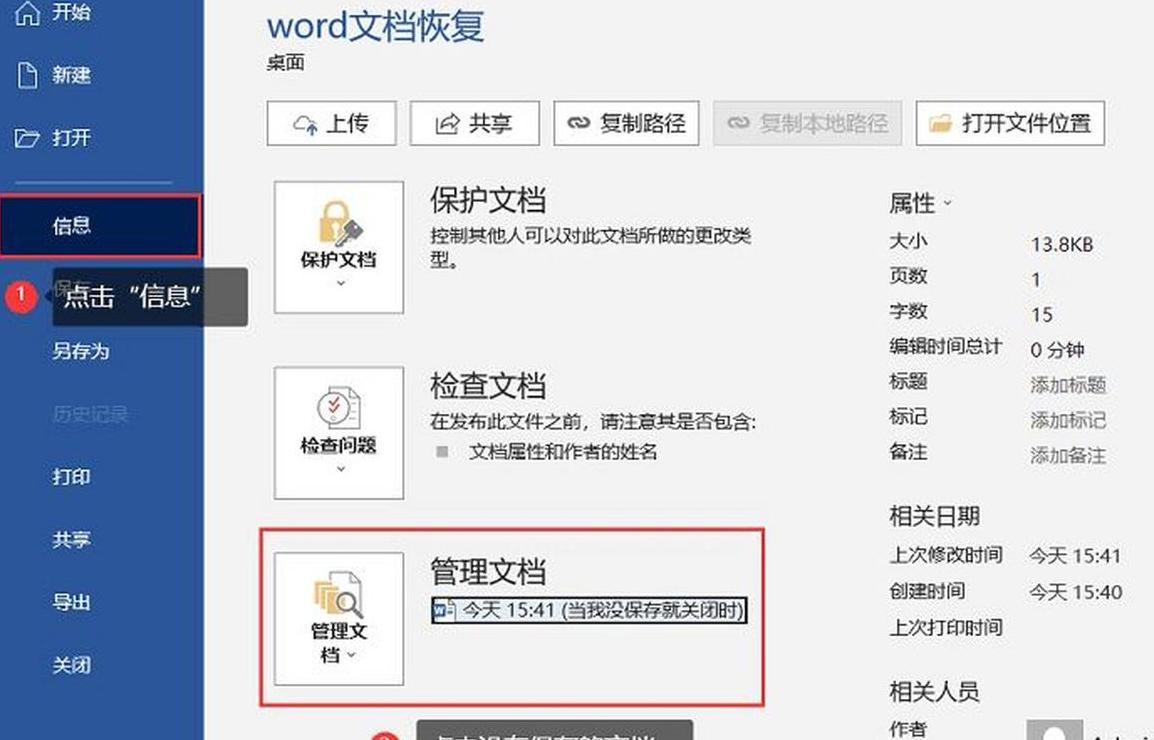The width and height of the screenshot is (1154, 740).
Task: Choose 另存为 from the sidebar
Action: point(80,351)
